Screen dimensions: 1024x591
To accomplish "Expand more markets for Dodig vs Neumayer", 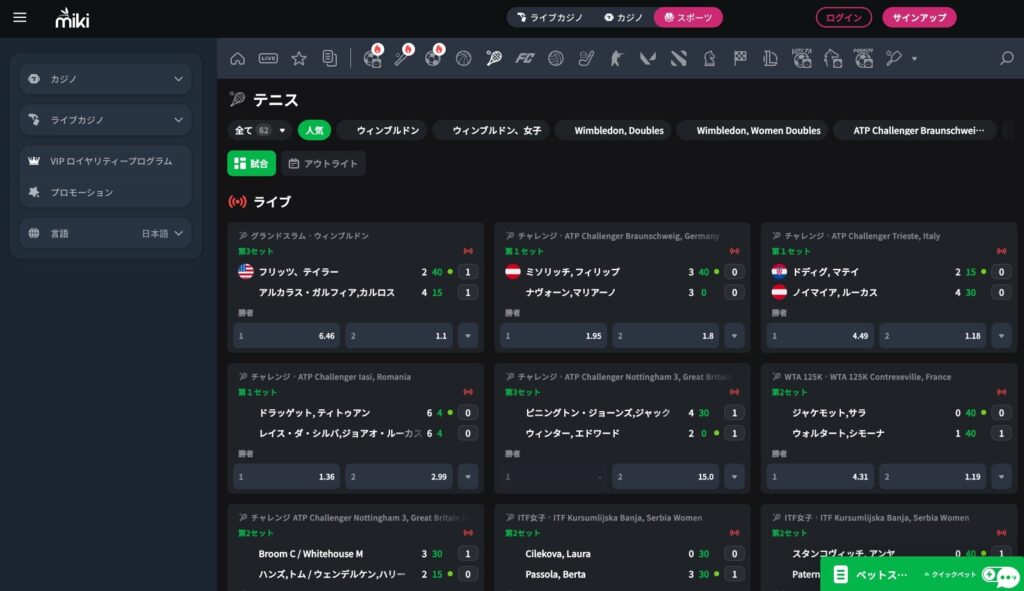I will coord(1001,336).
